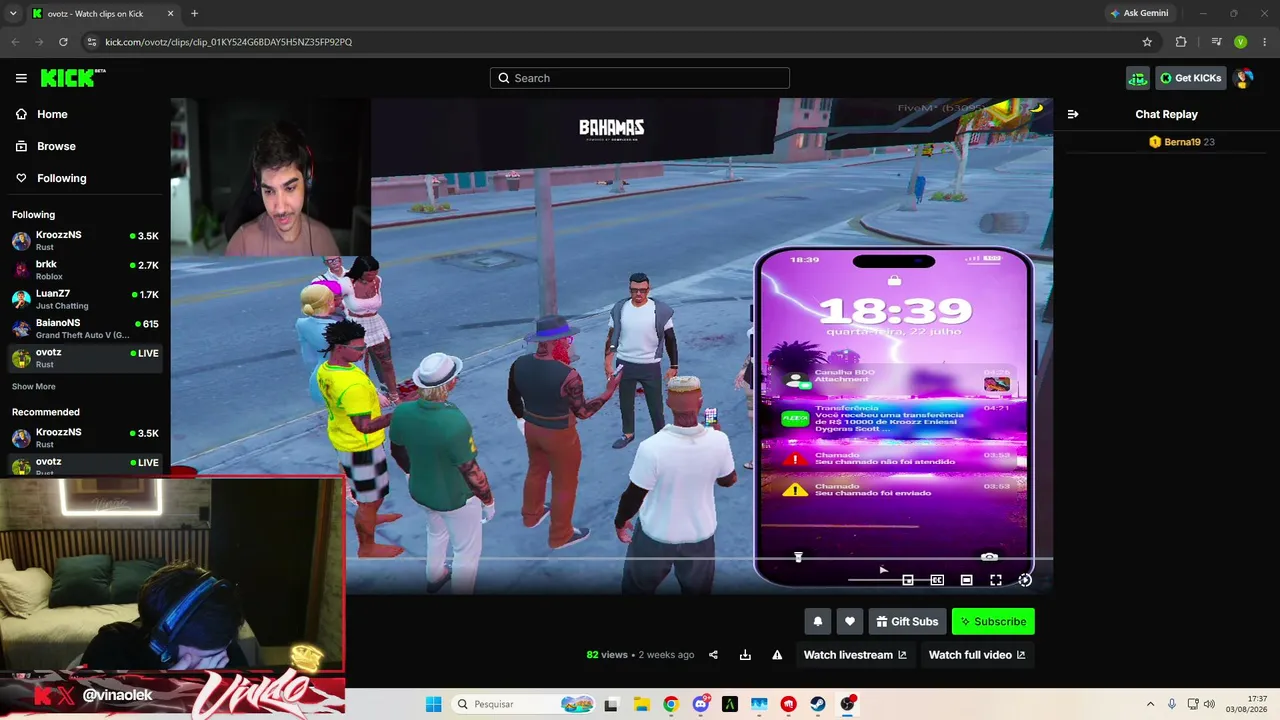
Task: Open Chrome media controls icon
Action: tap(1216, 42)
